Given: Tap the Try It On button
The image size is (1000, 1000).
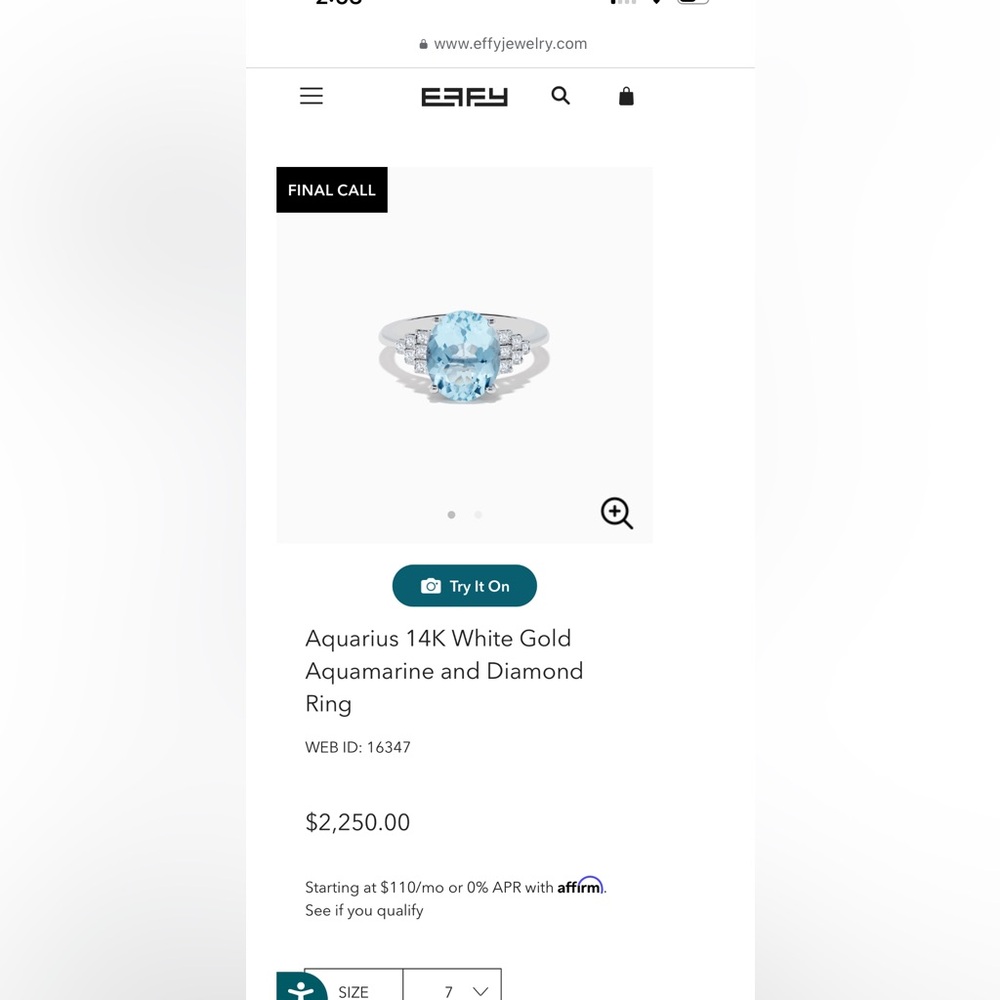Looking at the screenshot, I should pyautogui.click(x=464, y=585).
